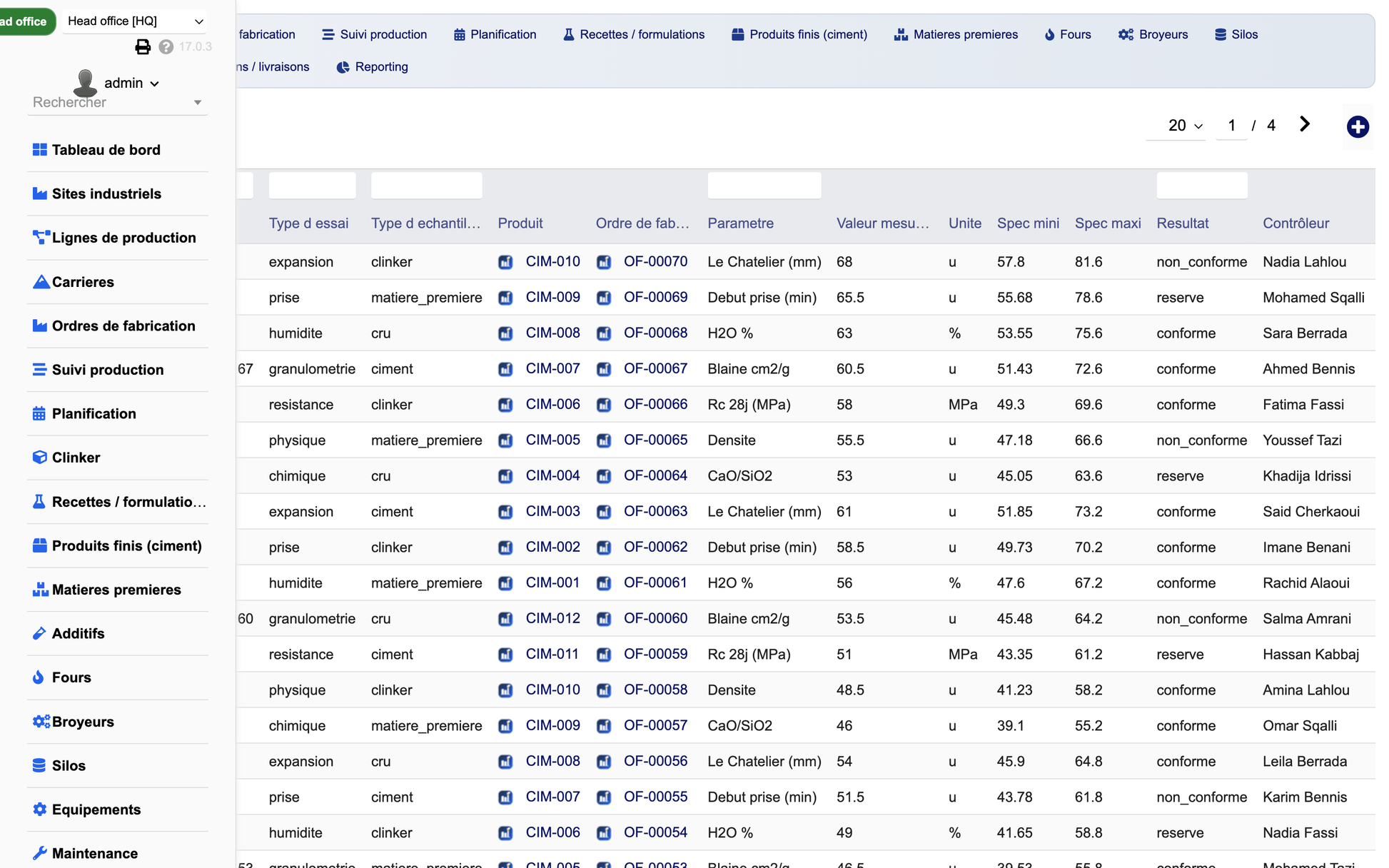The image size is (1389, 868).
Task: Sort by Spec mini column header
Action: click(x=1028, y=223)
